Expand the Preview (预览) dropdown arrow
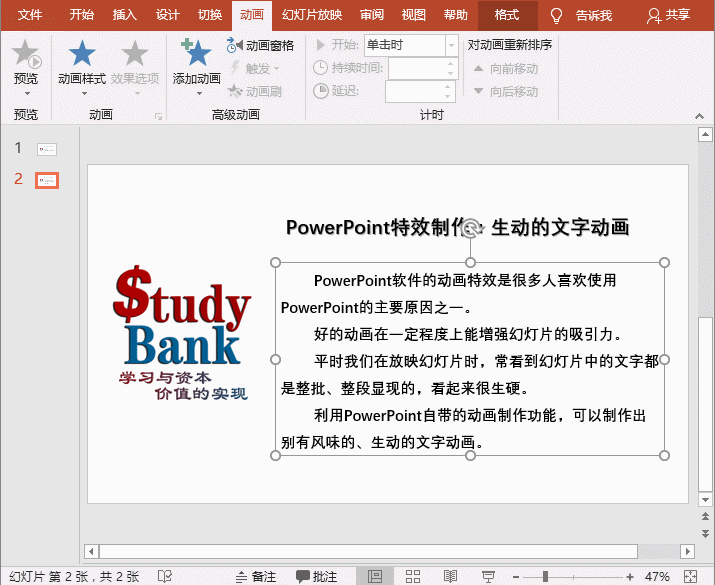Screen dimensions: 715x585 pos(27,93)
